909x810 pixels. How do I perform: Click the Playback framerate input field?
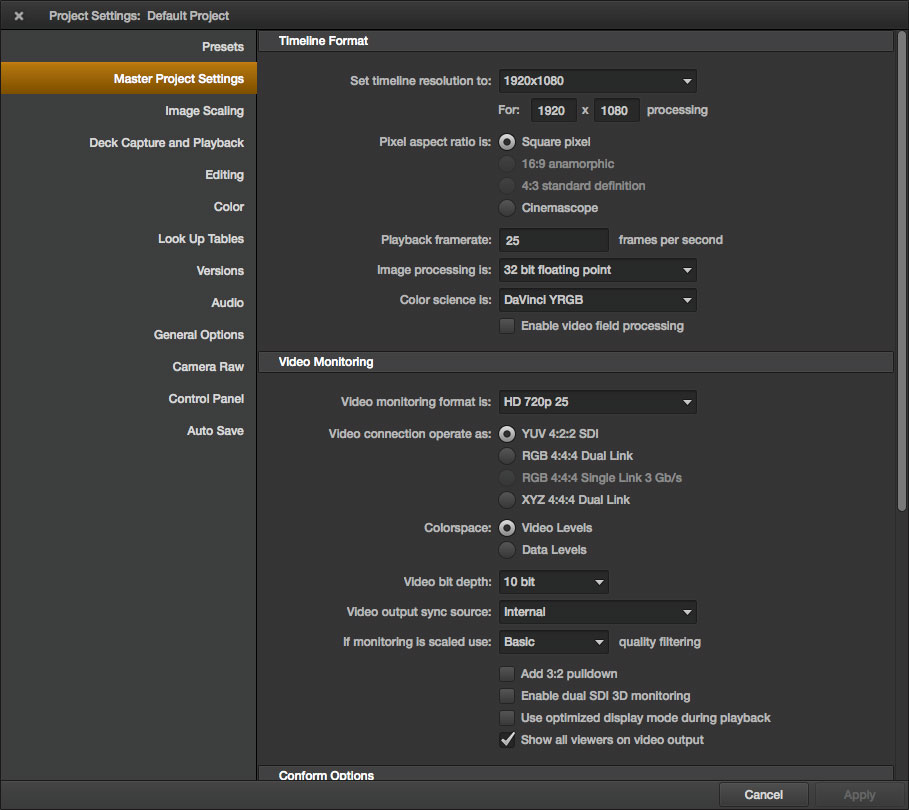coord(553,240)
